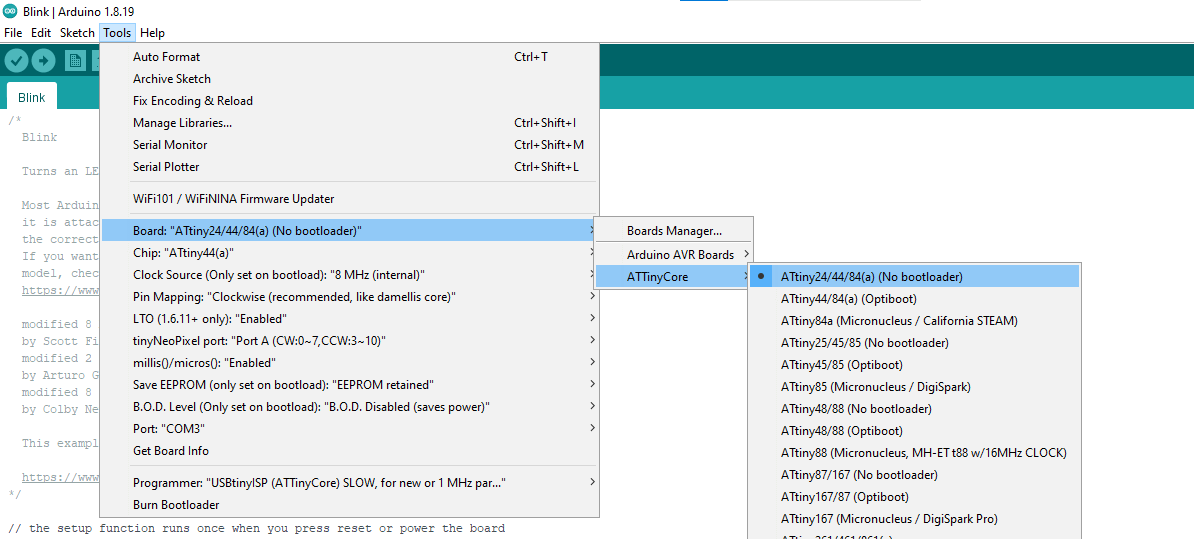Screen dimensions: 1194x539
Task: Expand the ATTinyCore submenu
Action: click(674, 276)
